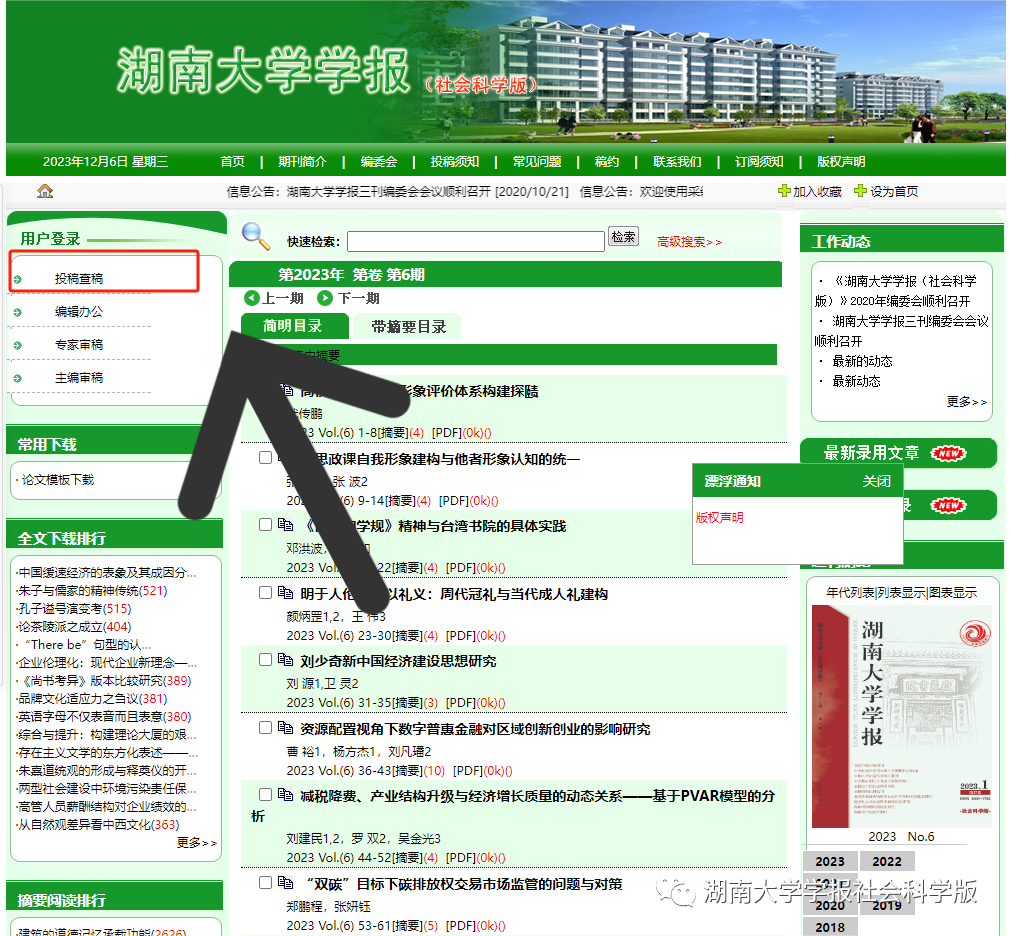Click the 列表显示 view link
Image resolution: width=1010 pixels, height=936 pixels.
click(900, 593)
